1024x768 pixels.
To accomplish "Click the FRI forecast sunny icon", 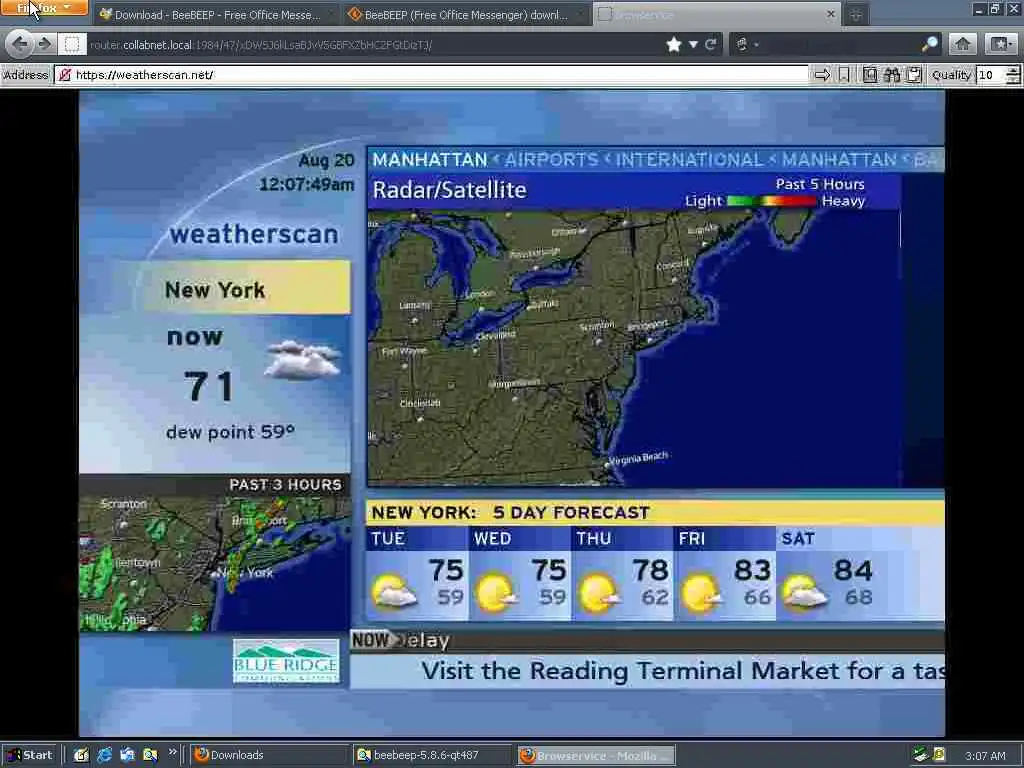I will [x=701, y=593].
